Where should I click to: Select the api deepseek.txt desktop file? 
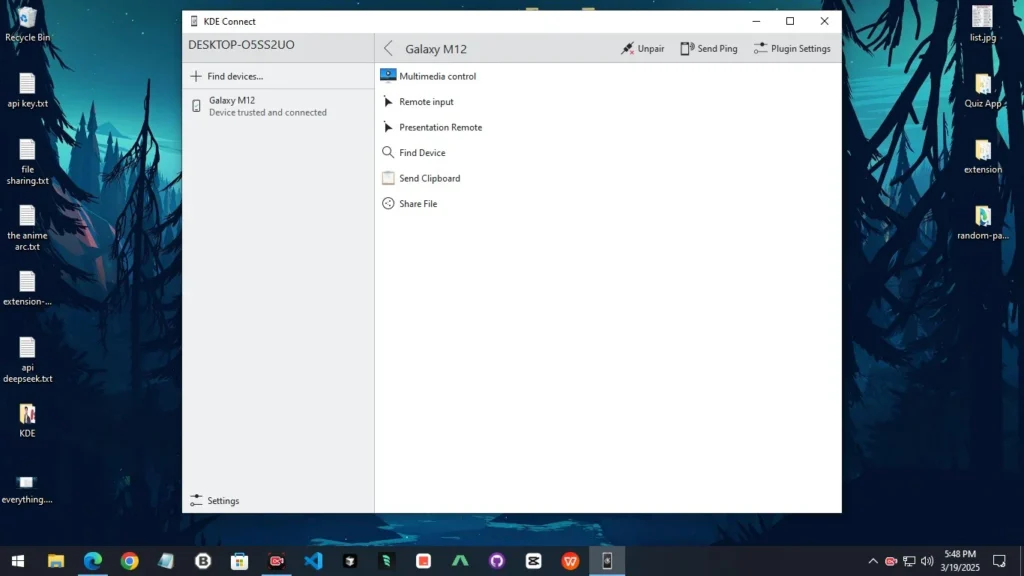pos(27,360)
